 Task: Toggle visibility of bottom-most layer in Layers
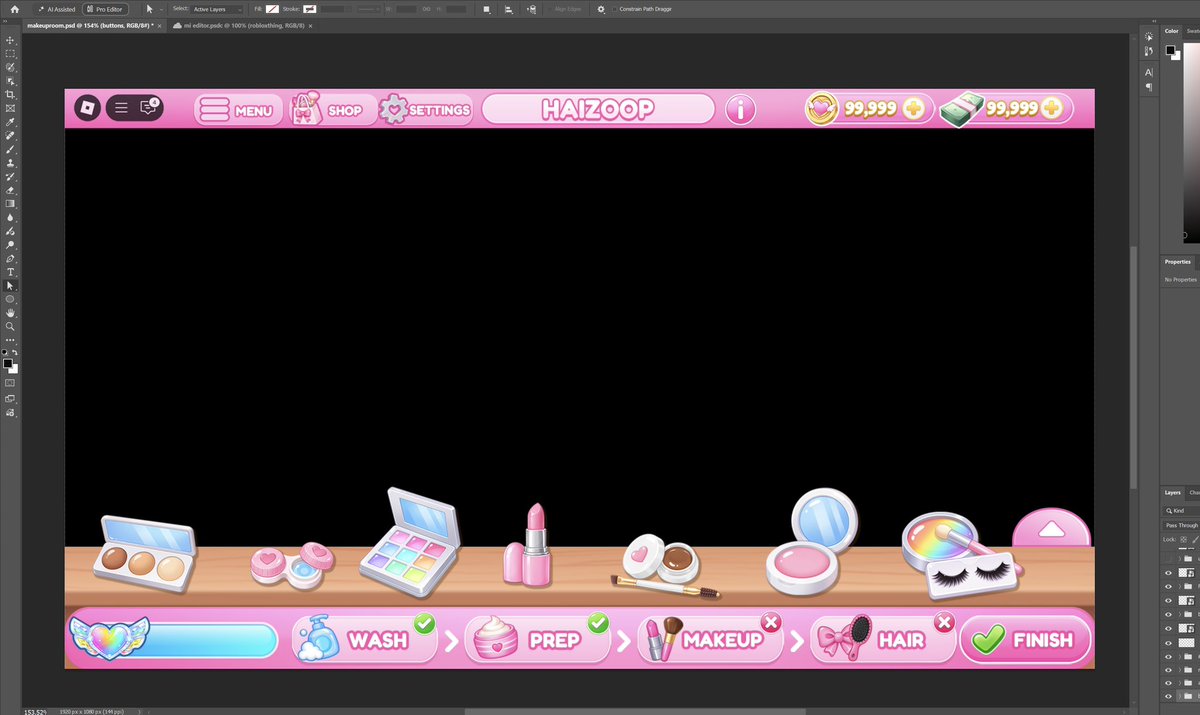[1168, 696]
